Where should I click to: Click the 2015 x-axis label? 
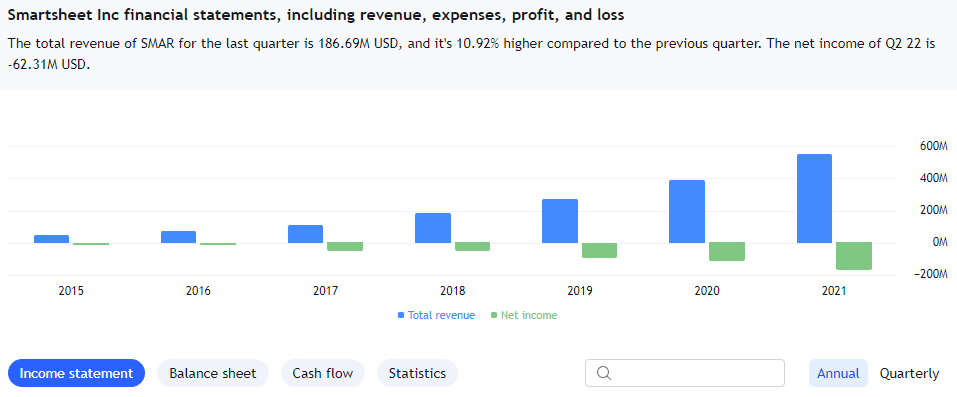(x=71, y=291)
